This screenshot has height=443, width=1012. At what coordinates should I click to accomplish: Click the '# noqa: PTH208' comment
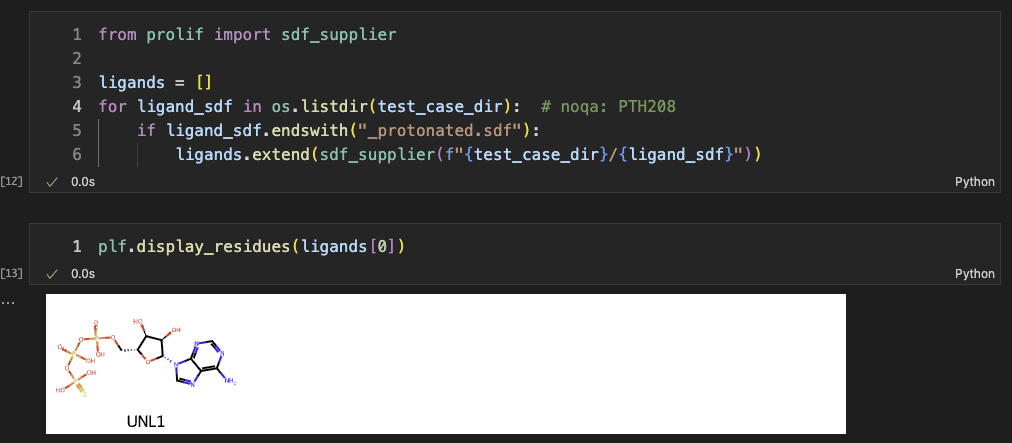[x=608, y=107]
